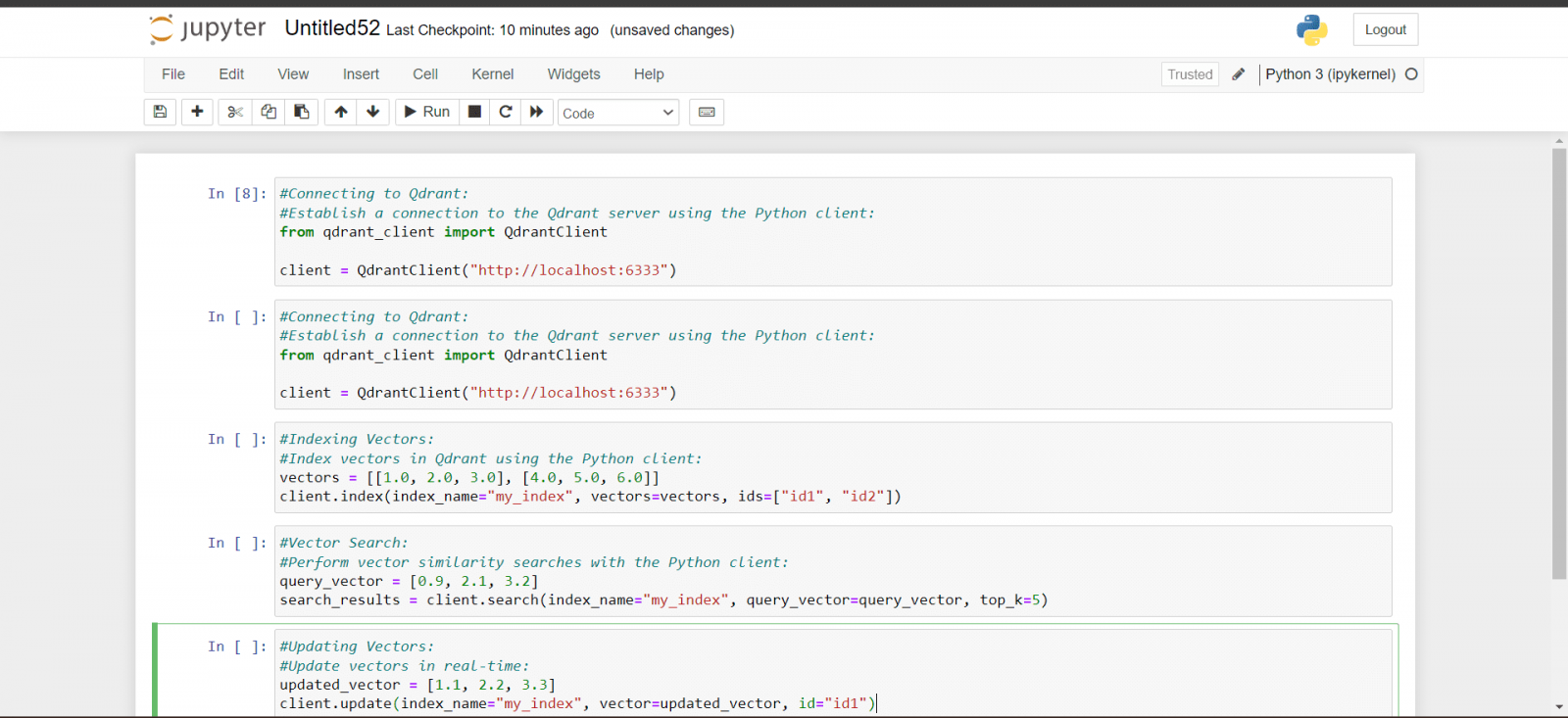
Task: Open the Insert menu
Action: point(361,74)
